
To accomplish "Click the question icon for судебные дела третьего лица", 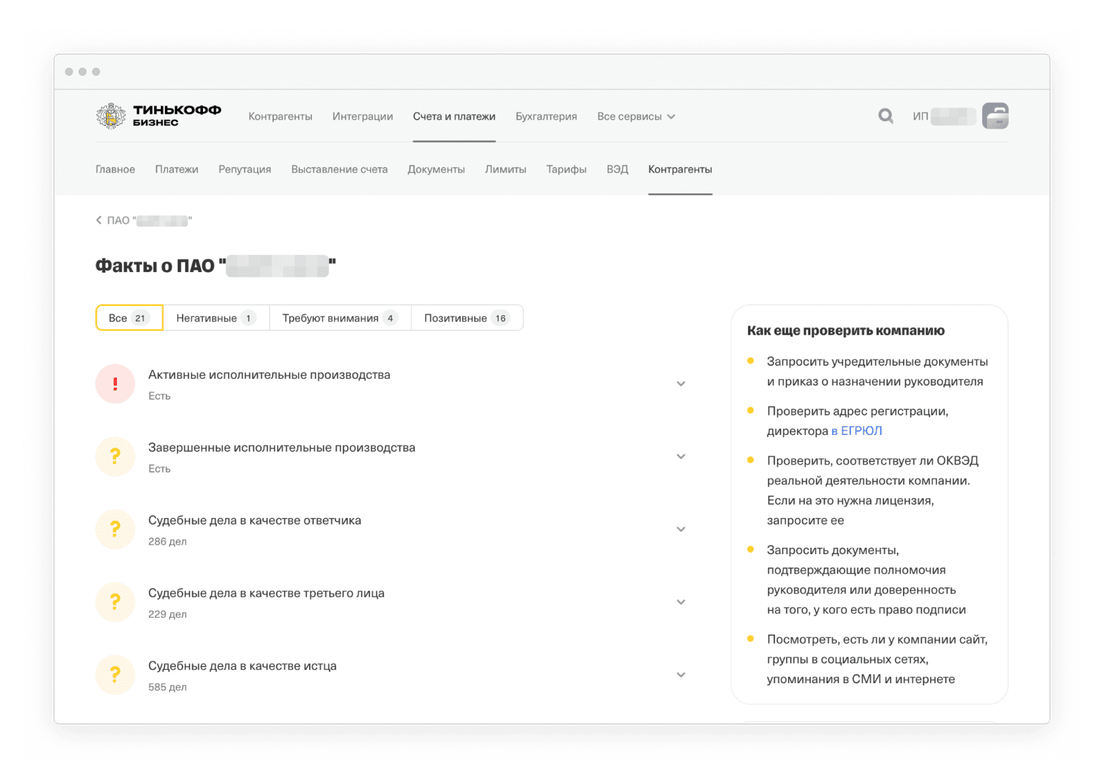I will point(115,602).
